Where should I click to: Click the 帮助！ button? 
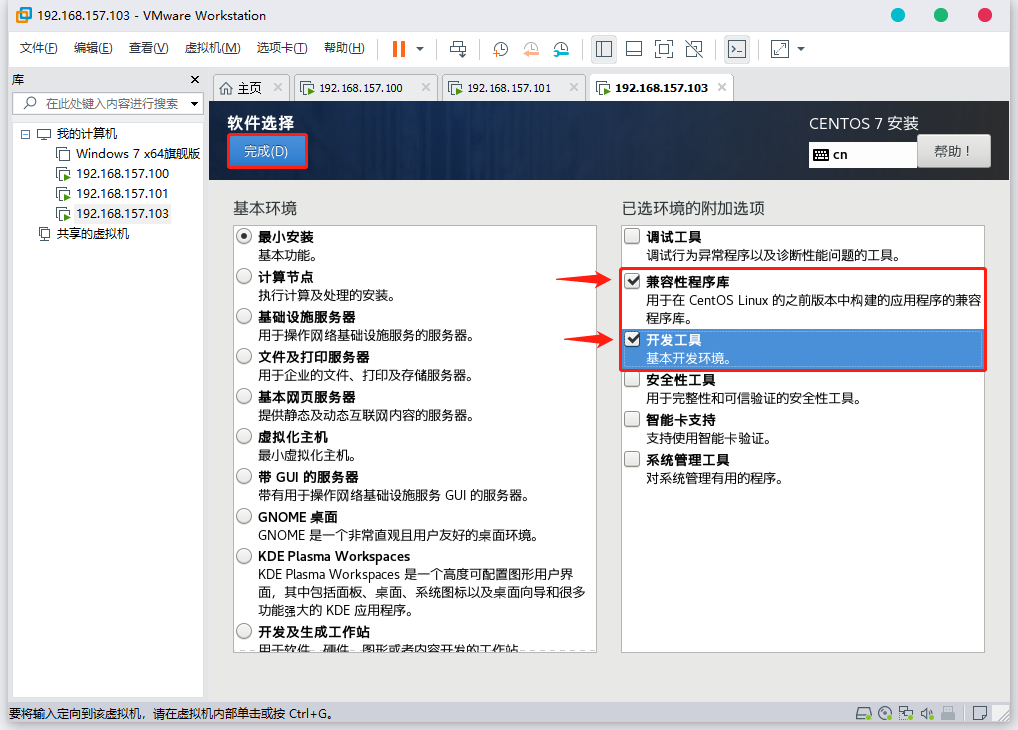[x=953, y=151]
